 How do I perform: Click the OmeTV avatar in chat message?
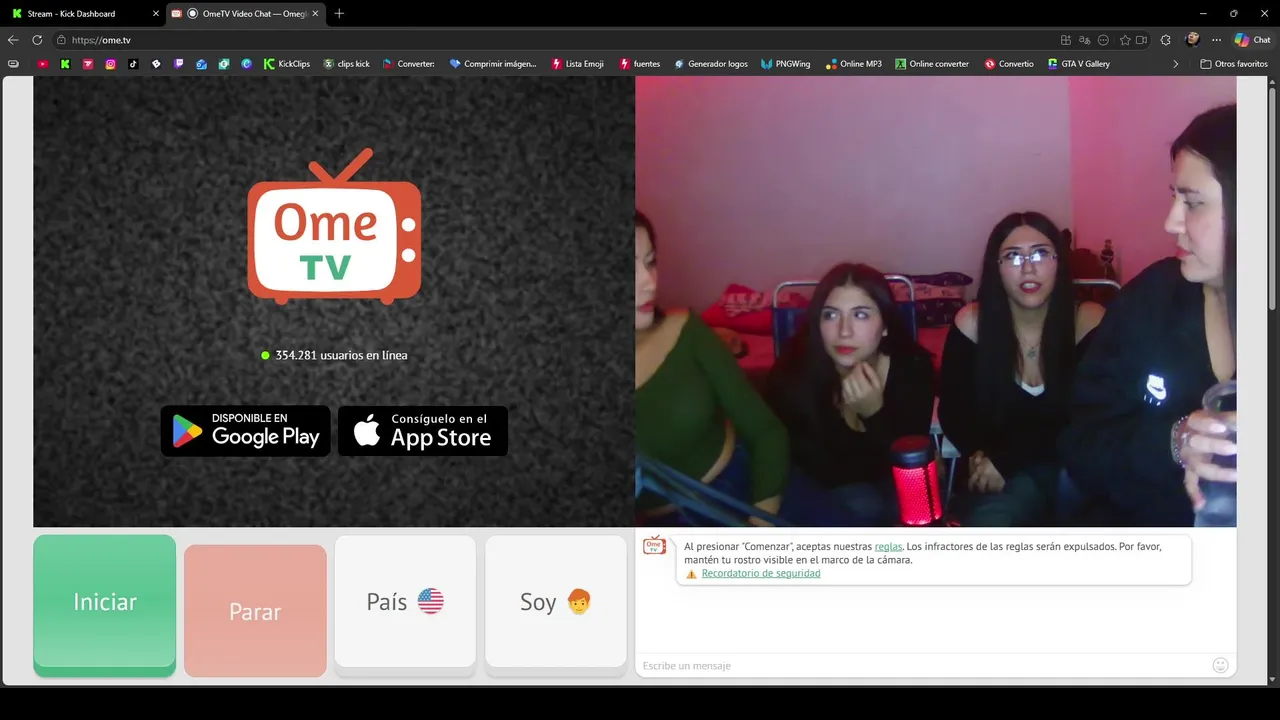click(x=654, y=545)
